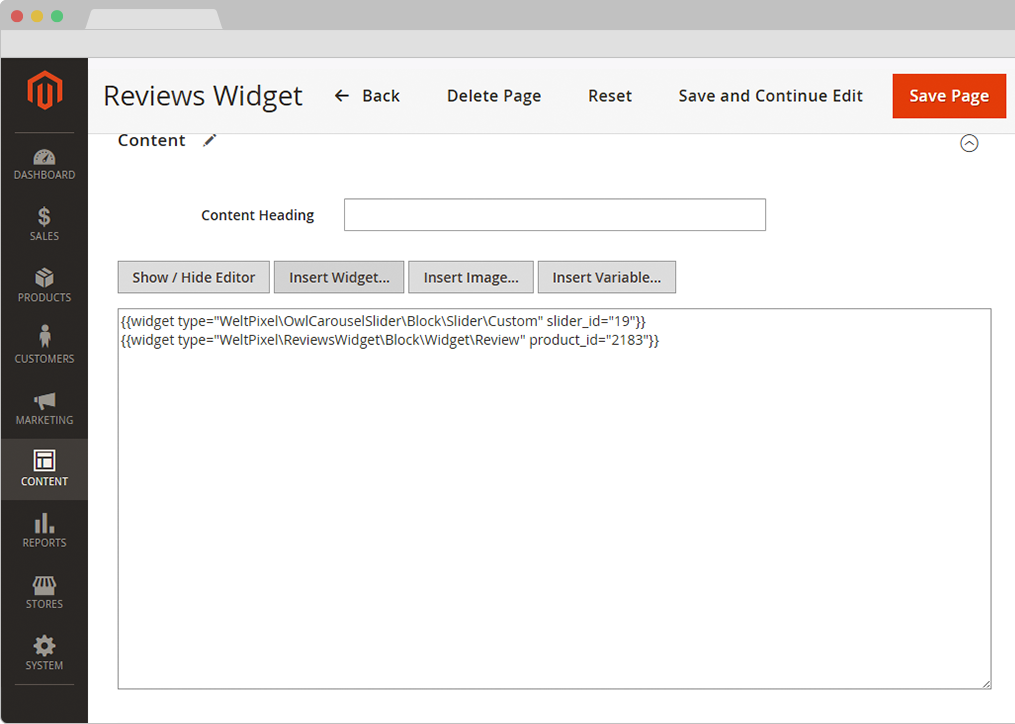Open the Customers menu in sidebar

tap(44, 347)
